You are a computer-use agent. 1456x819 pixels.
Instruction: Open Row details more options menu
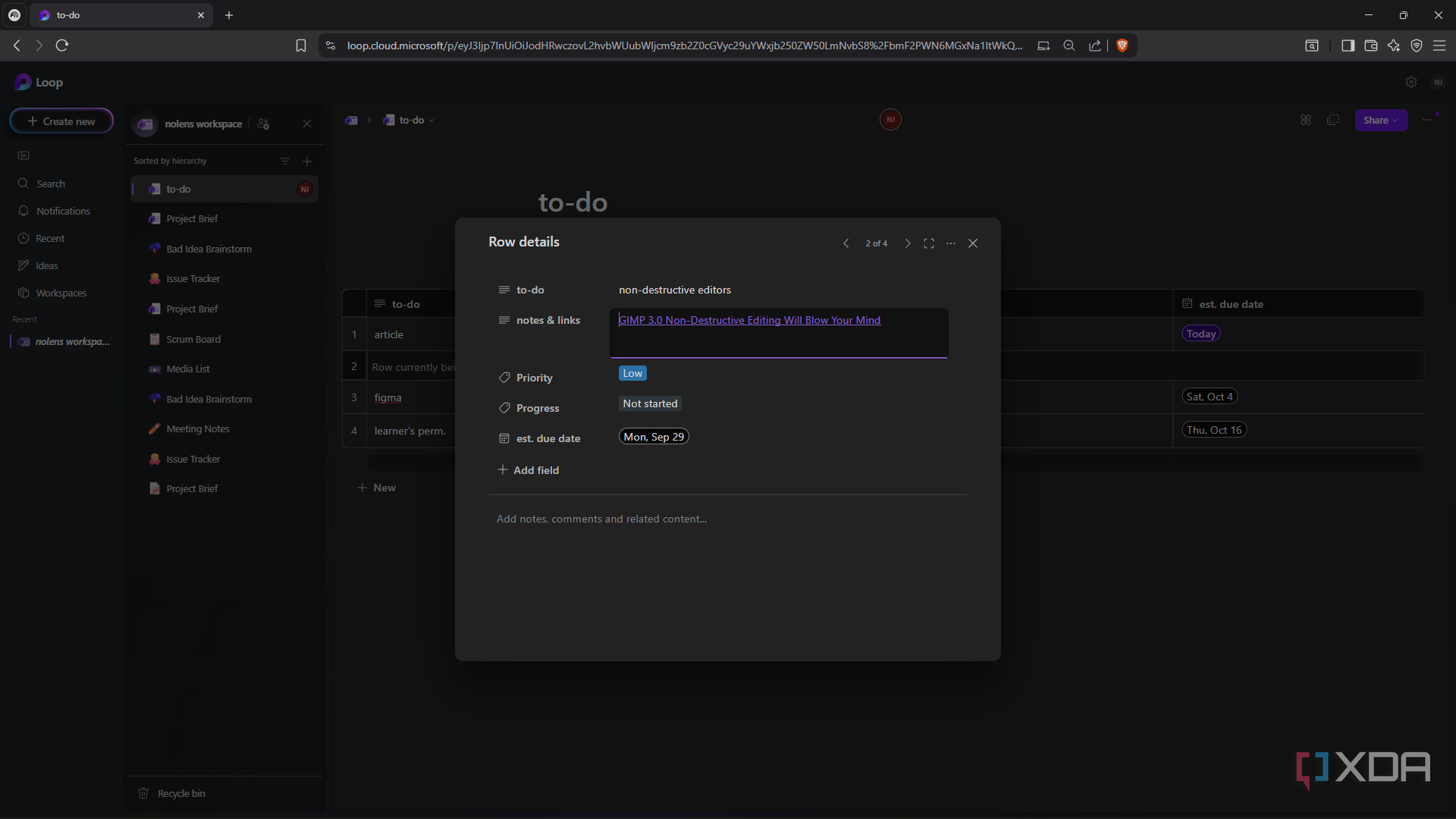point(951,243)
